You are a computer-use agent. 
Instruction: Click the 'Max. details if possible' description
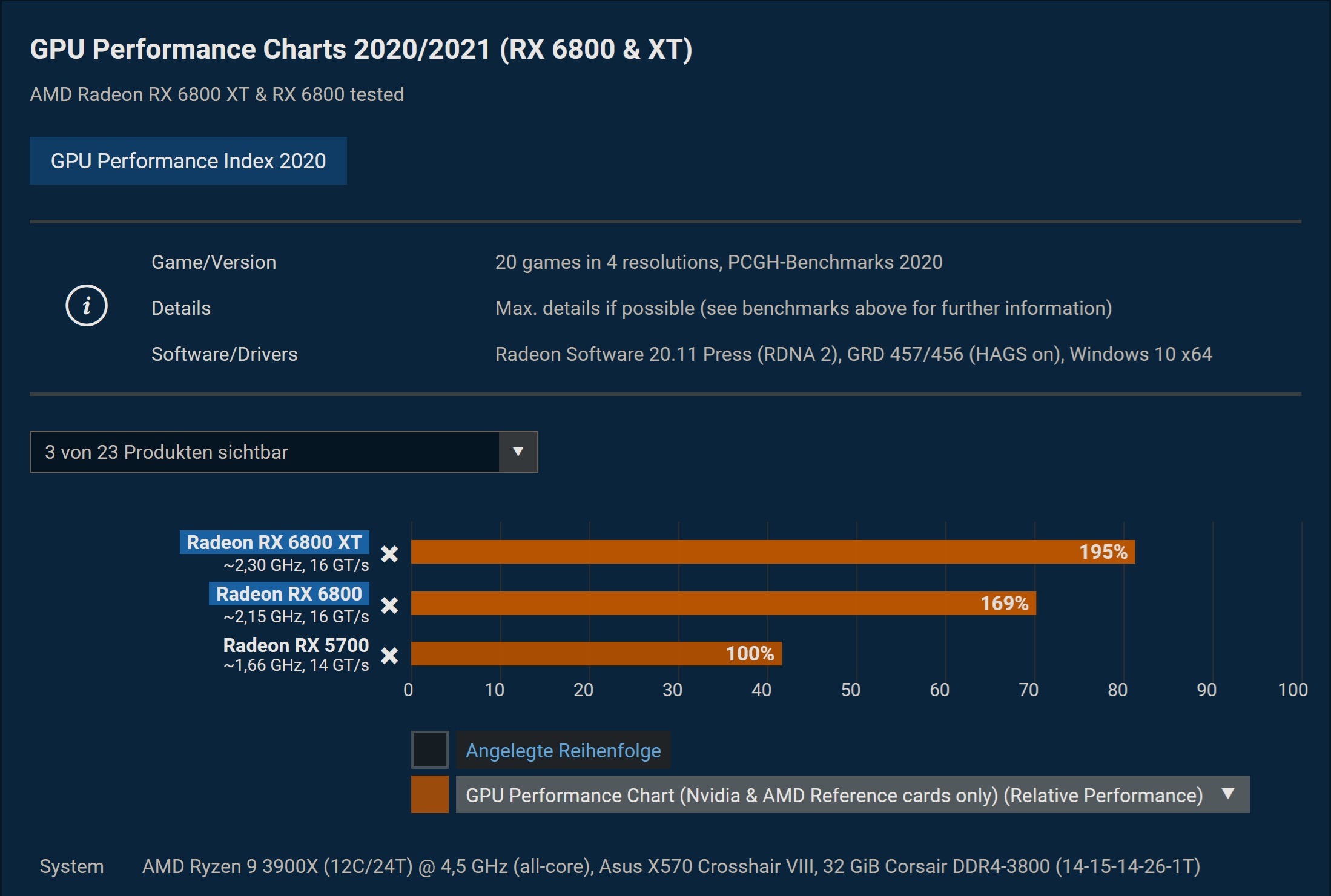coord(804,308)
